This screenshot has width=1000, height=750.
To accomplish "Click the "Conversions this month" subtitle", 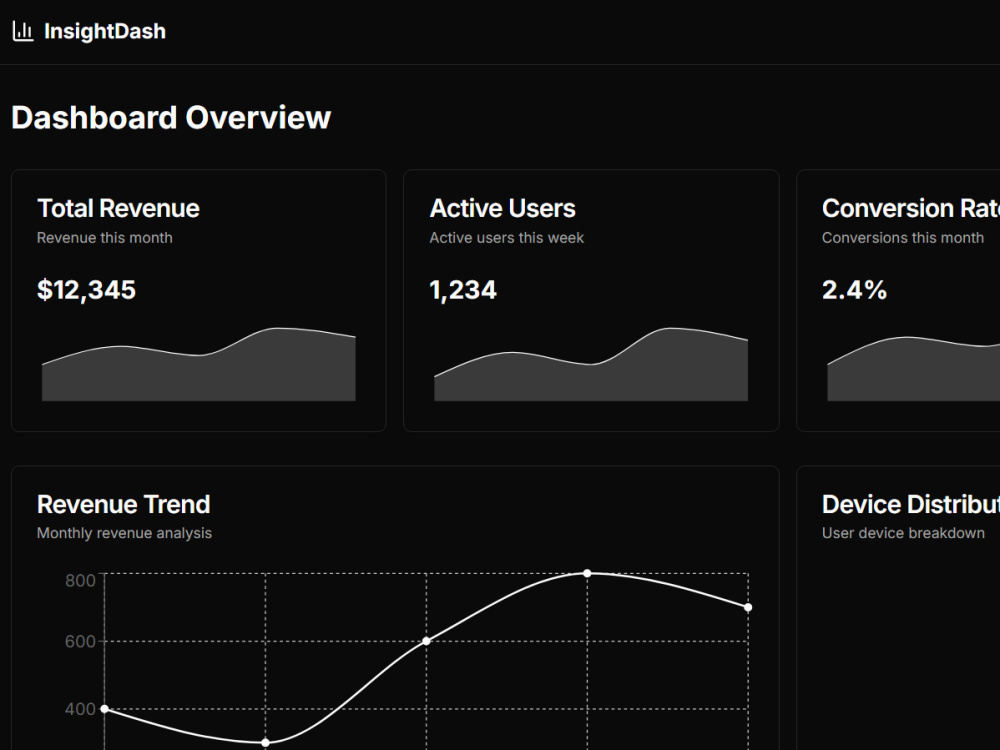I will [902, 238].
